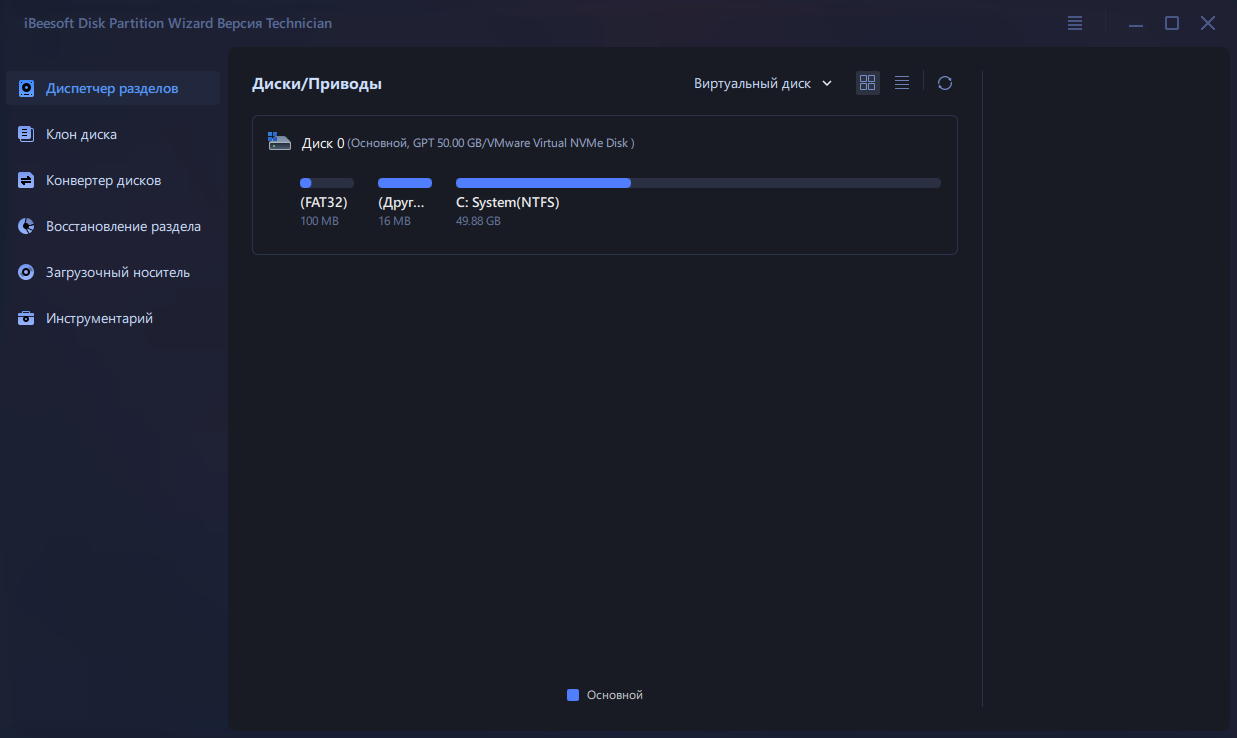Open Диспетчер разделов section

(112, 88)
